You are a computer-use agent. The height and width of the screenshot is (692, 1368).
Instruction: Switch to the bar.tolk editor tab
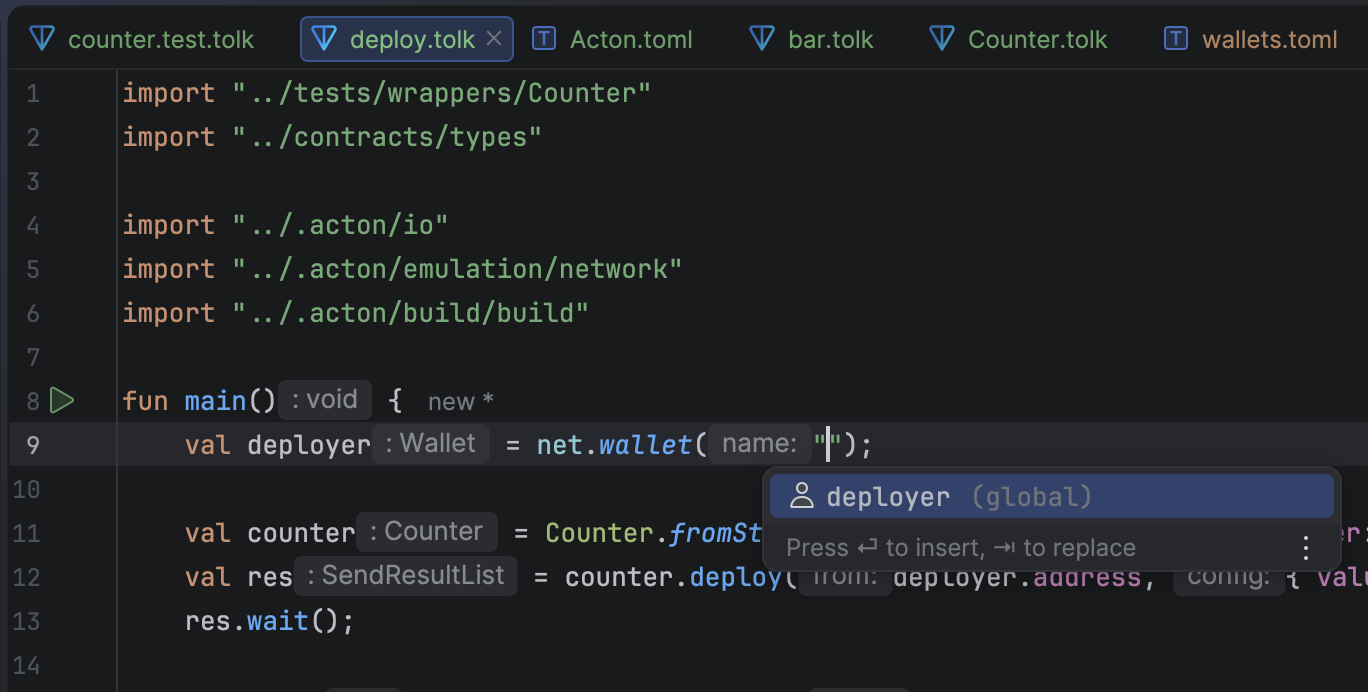830,40
